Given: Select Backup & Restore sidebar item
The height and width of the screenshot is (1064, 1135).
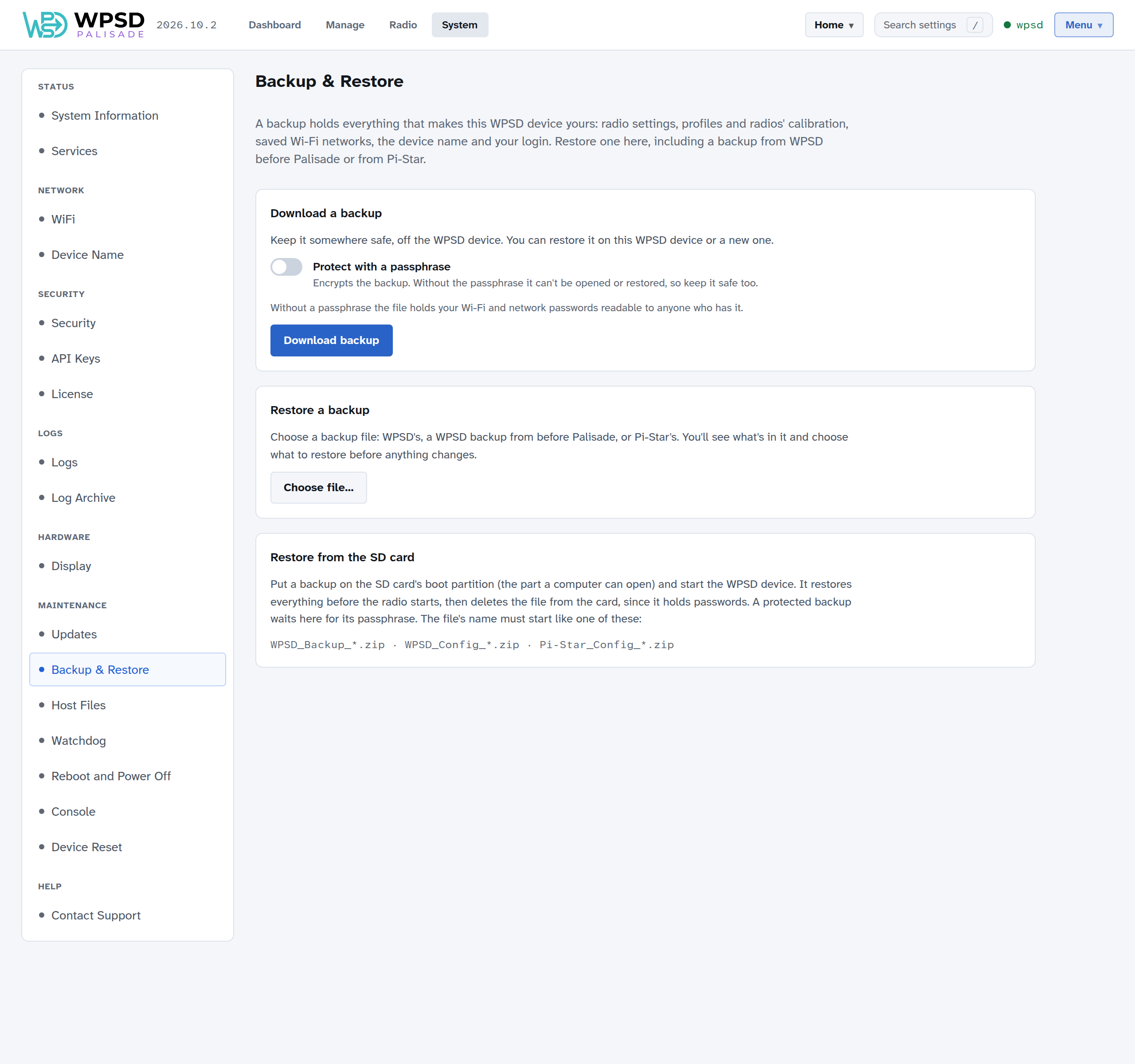Looking at the screenshot, I should click(x=127, y=669).
